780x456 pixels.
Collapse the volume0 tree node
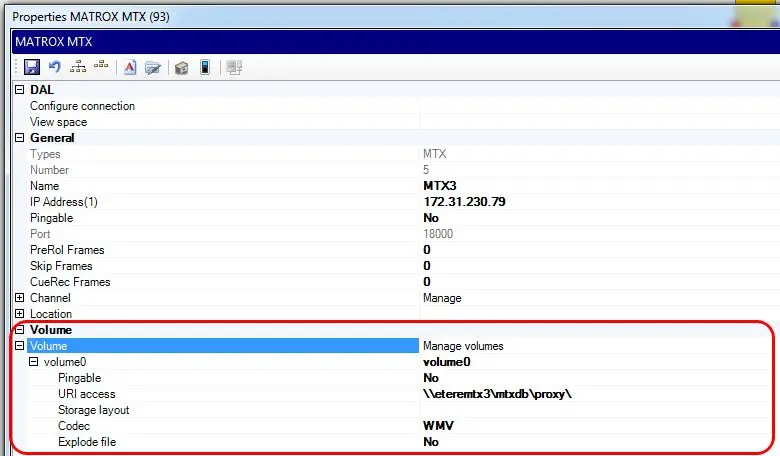pyautogui.click(x=35, y=362)
